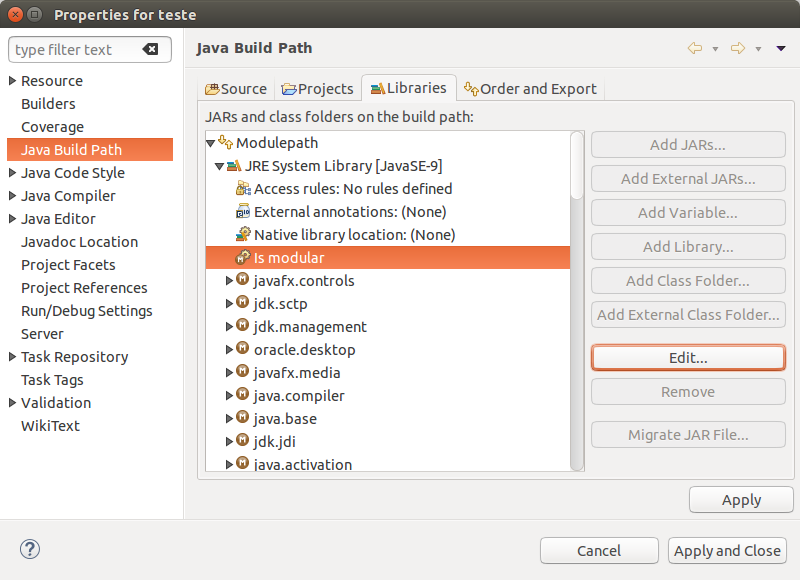800x580 pixels.
Task: Click the javafx.controls module icon
Action: [243, 280]
